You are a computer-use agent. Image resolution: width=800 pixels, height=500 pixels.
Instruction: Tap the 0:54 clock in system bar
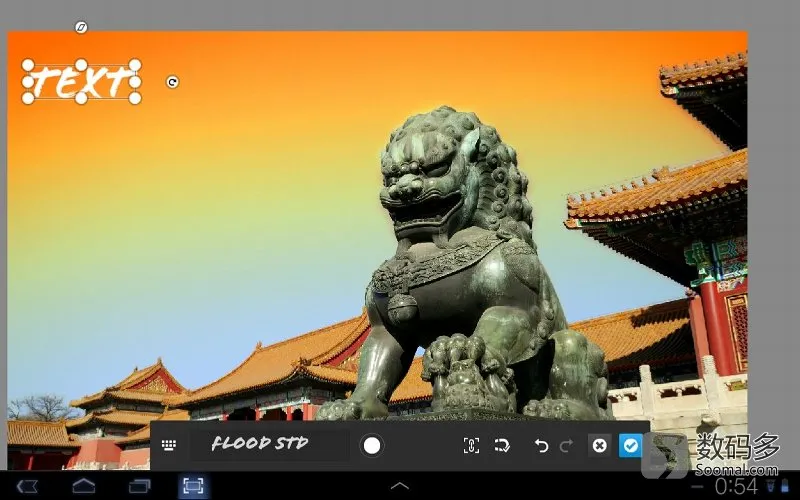point(736,486)
